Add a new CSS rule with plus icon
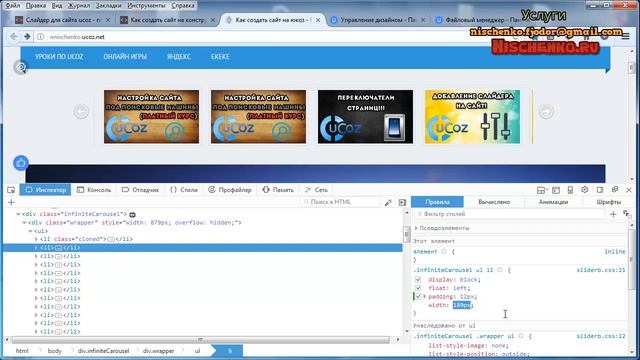Viewport: 640px width, 360px height. [613, 214]
